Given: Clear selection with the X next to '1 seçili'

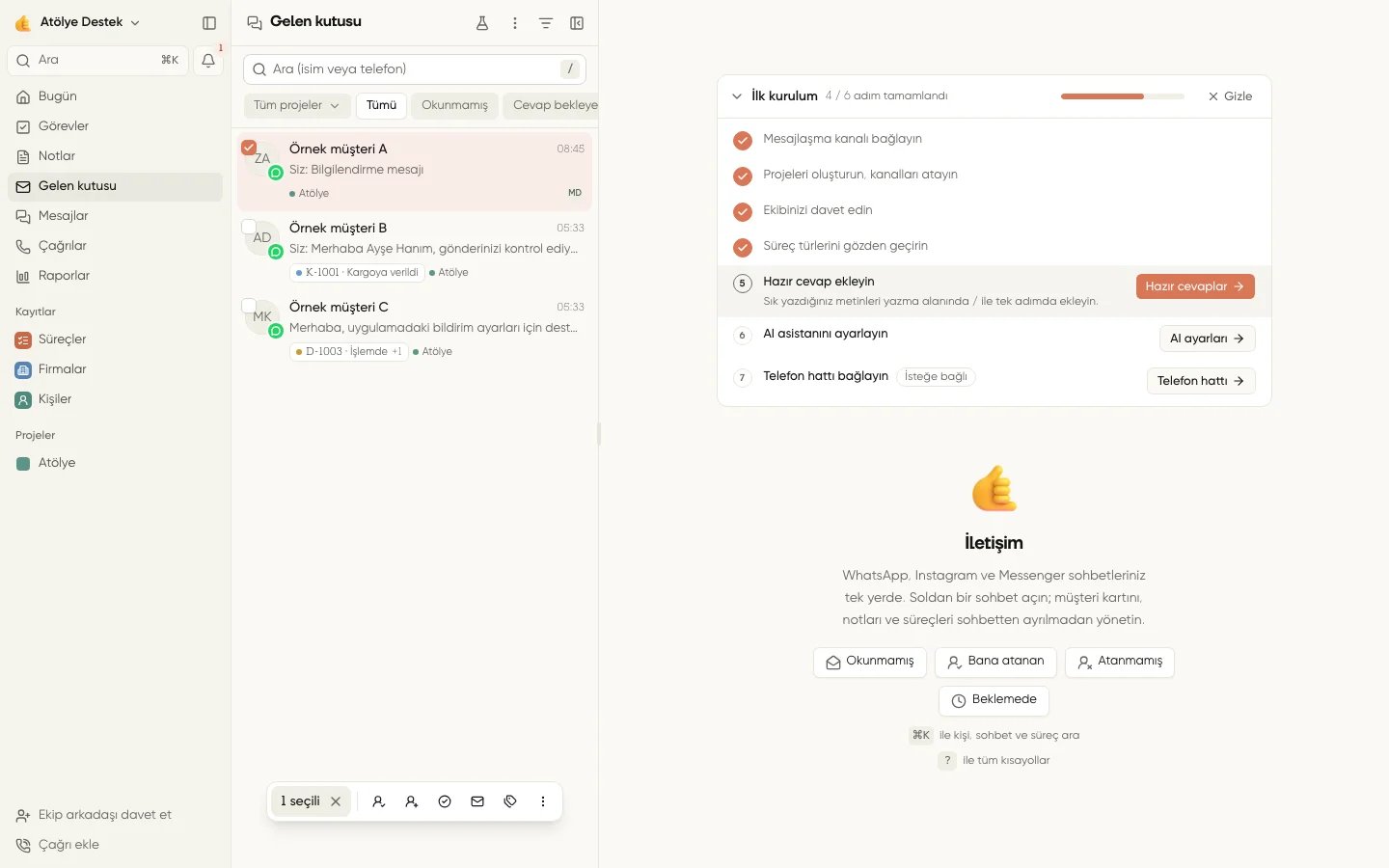Looking at the screenshot, I should click(336, 801).
